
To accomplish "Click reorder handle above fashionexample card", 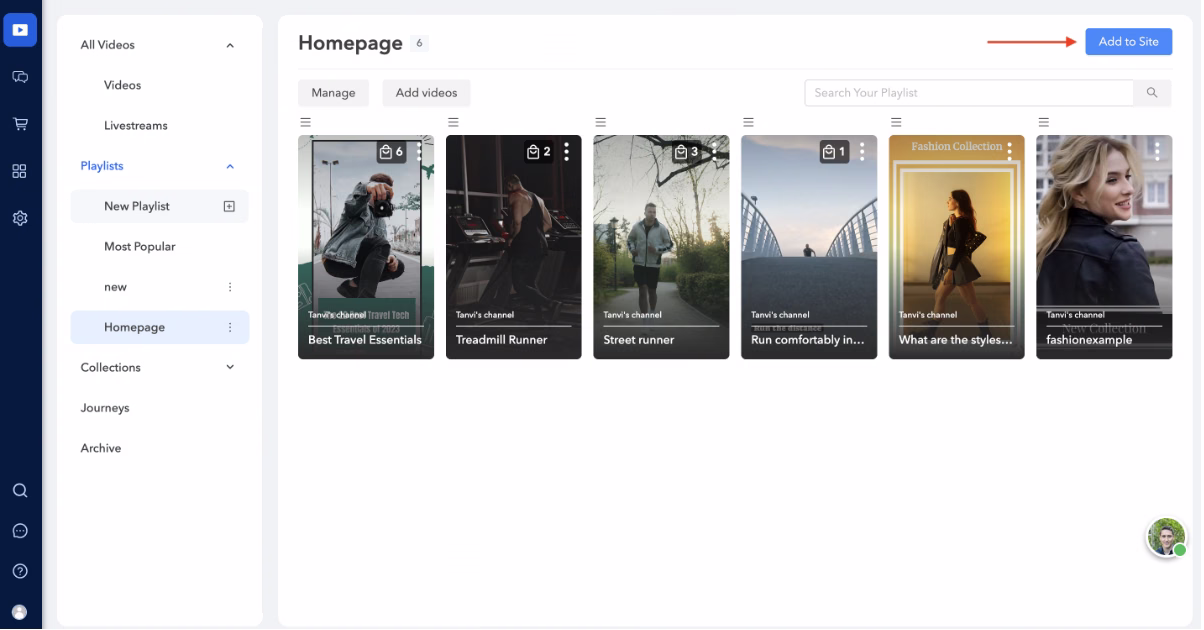I will 1043,122.
